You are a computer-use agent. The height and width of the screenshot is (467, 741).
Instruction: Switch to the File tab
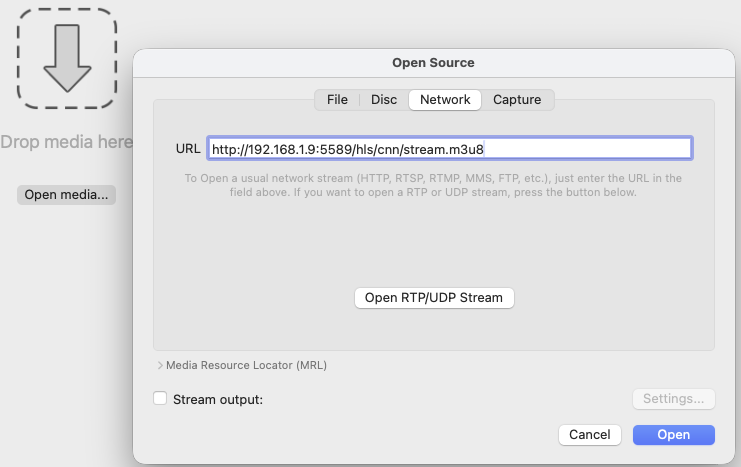(337, 100)
